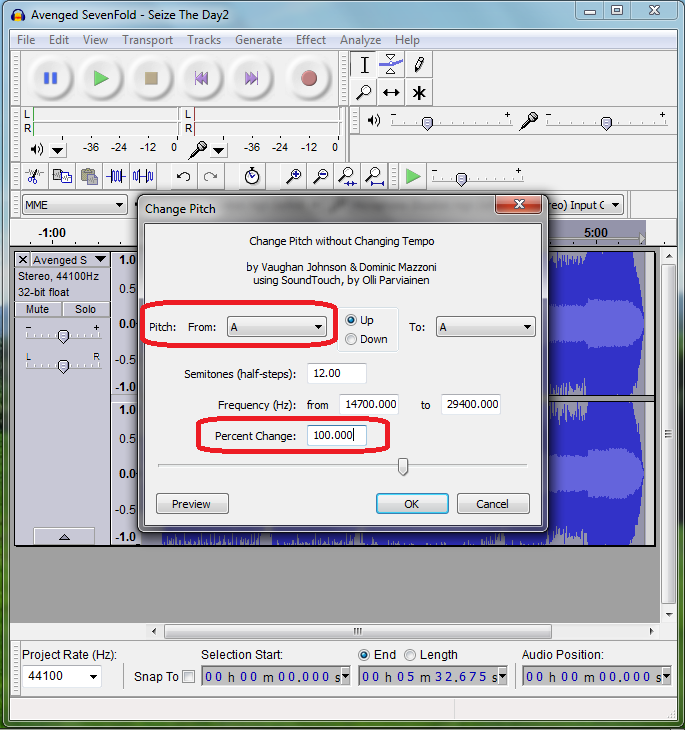Click the output speaker meter icon
685x730 pixels.
point(36,149)
